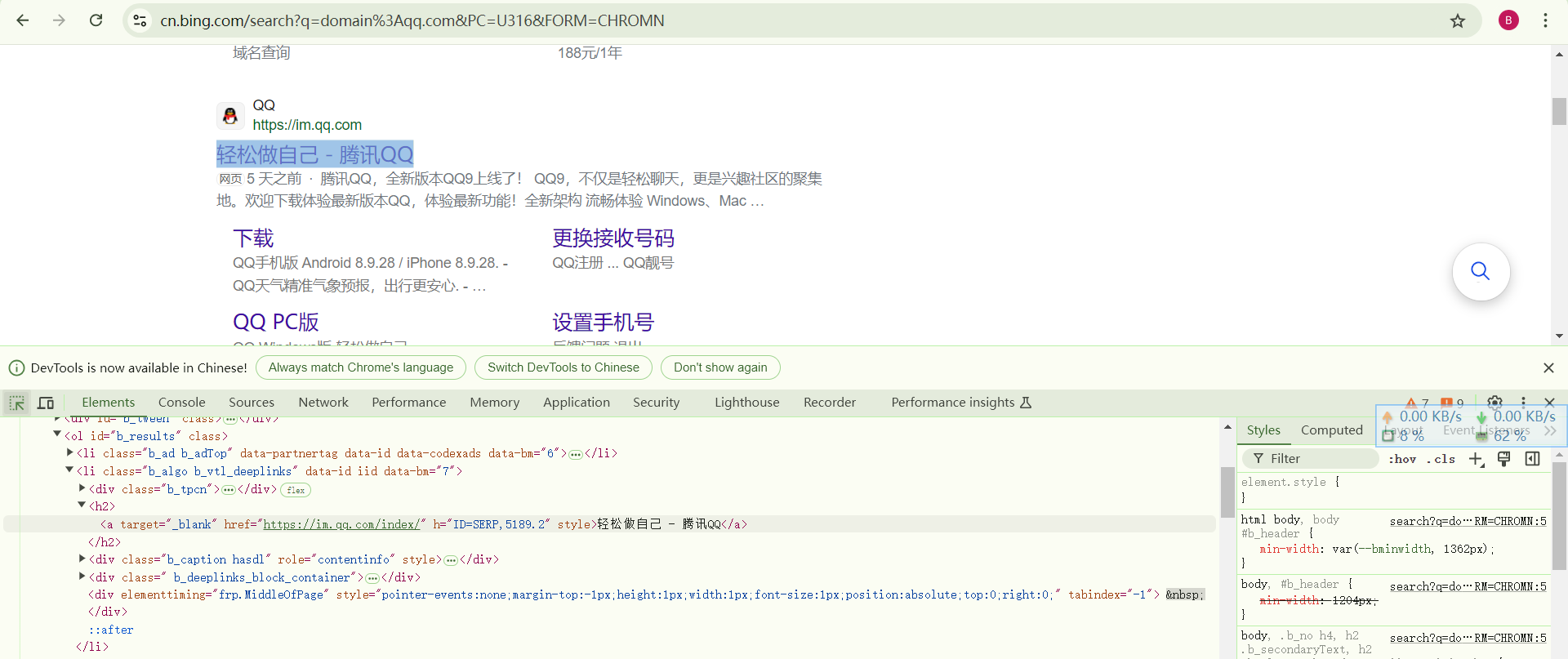1568x659 pixels.
Task: Switch to the Performance tab
Action: coord(409,402)
